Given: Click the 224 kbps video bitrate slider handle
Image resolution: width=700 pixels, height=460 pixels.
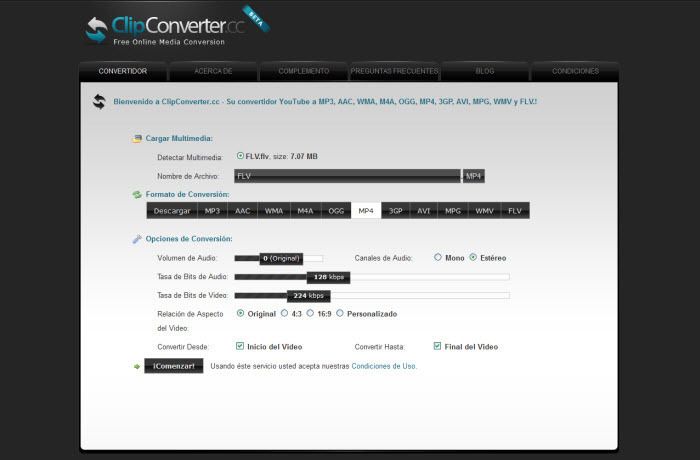Looking at the screenshot, I should pyautogui.click(x=308, y=296).
